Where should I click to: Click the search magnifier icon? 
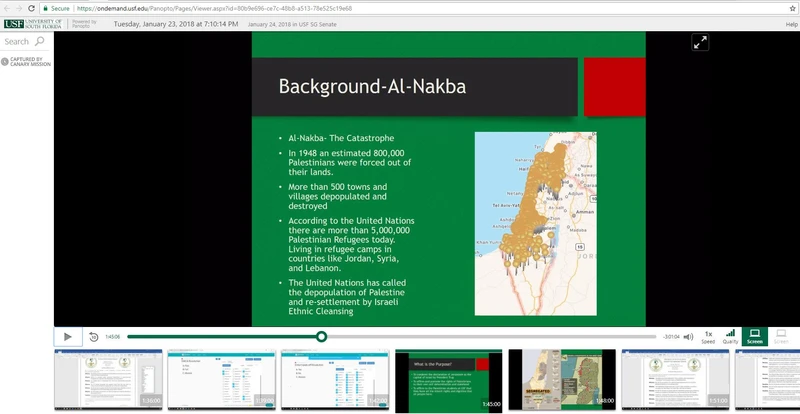click(40, 42)
